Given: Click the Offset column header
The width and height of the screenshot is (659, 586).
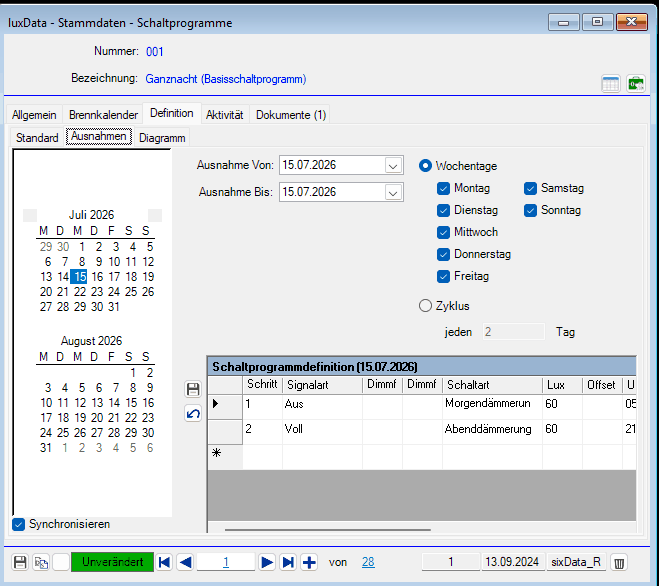Looking at the screenshot, I should pyautogui.click(x=602, y=385).
